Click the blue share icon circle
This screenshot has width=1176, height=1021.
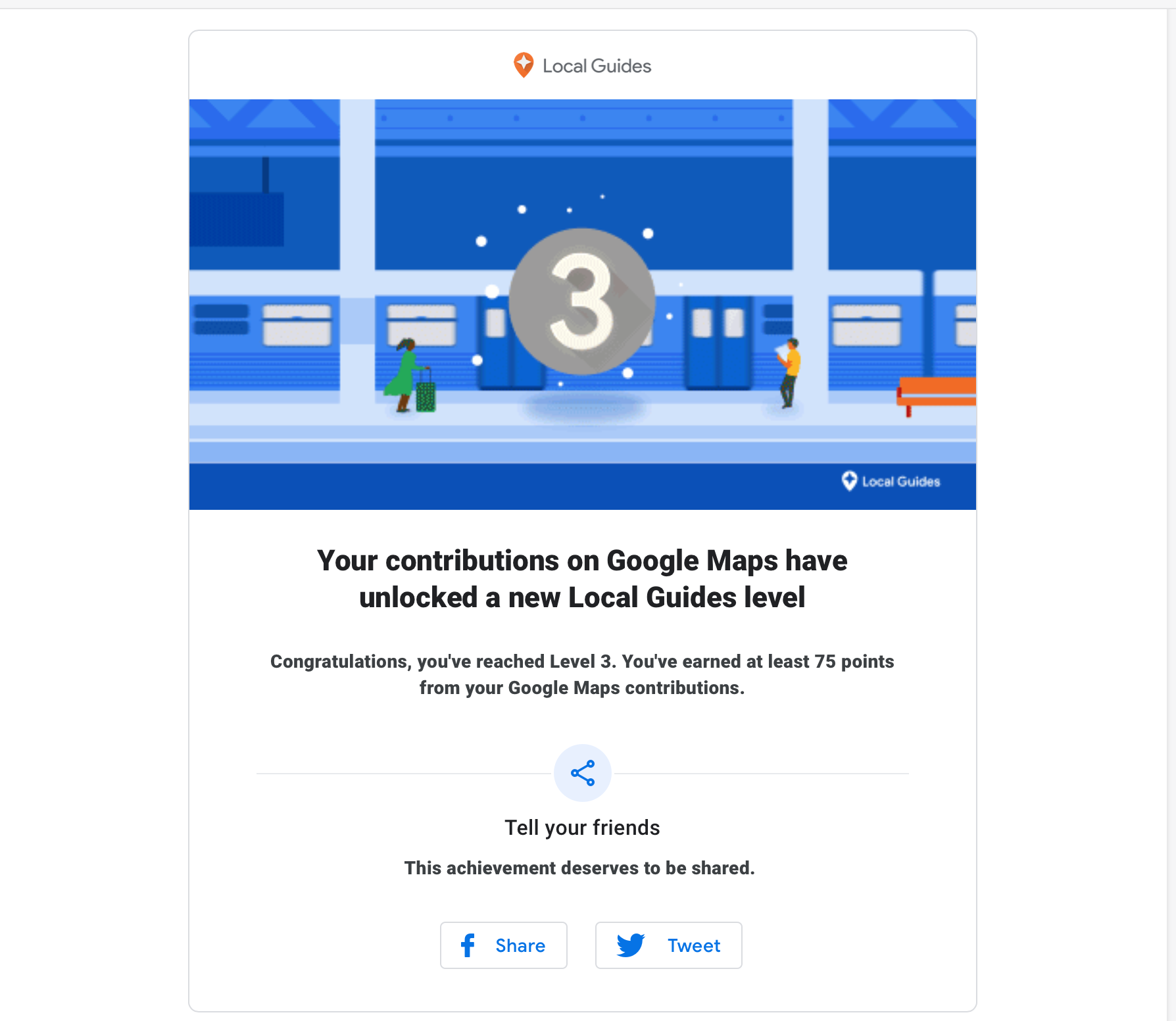tap(583, 773)
